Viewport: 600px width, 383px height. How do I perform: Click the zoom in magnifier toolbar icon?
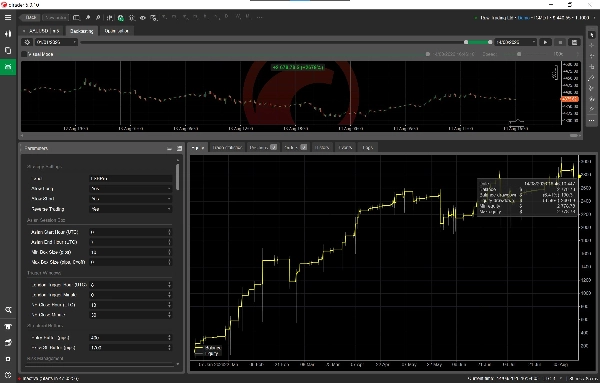pos(88,18)
